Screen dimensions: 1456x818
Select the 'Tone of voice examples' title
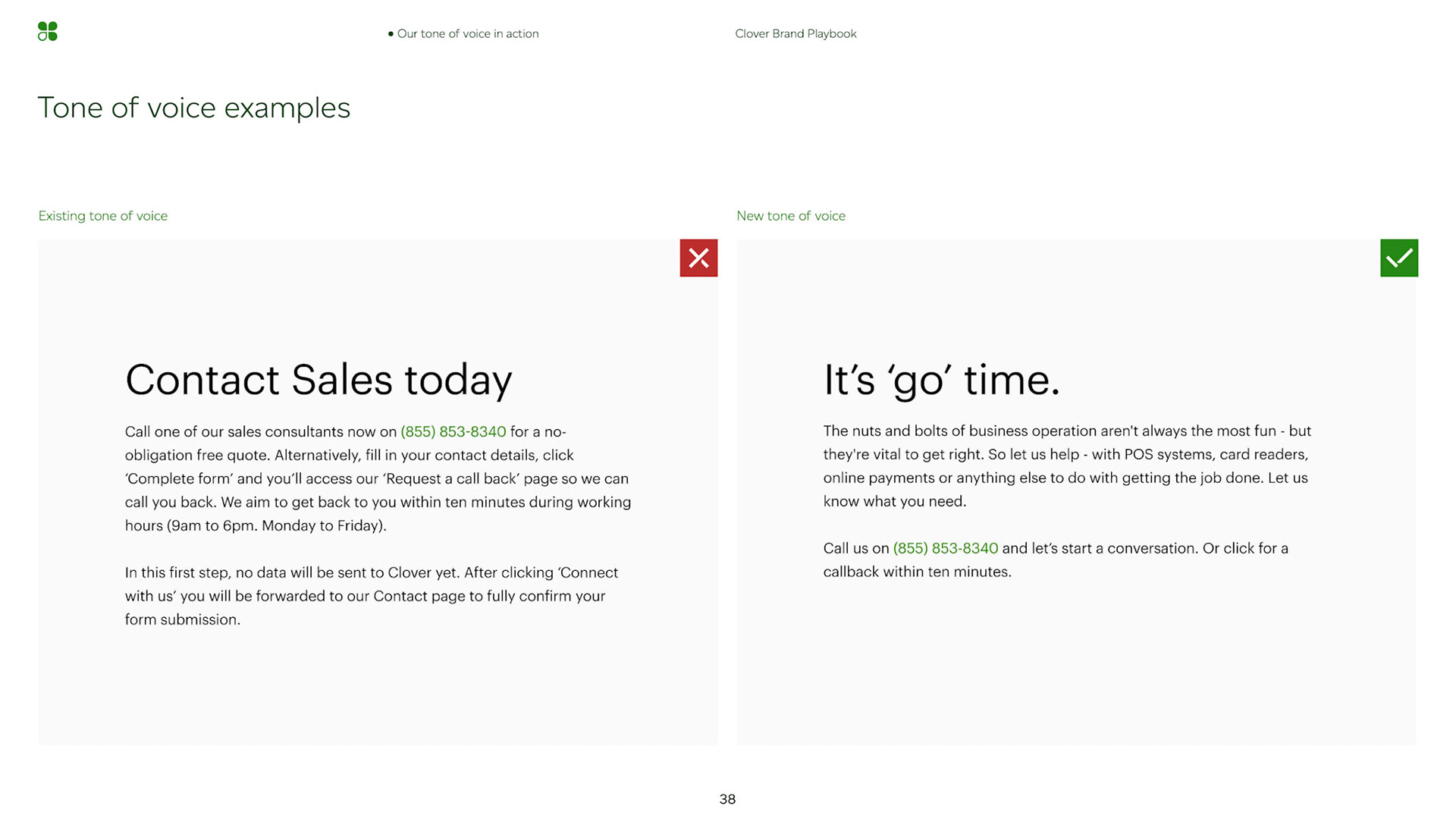[194, 108]
